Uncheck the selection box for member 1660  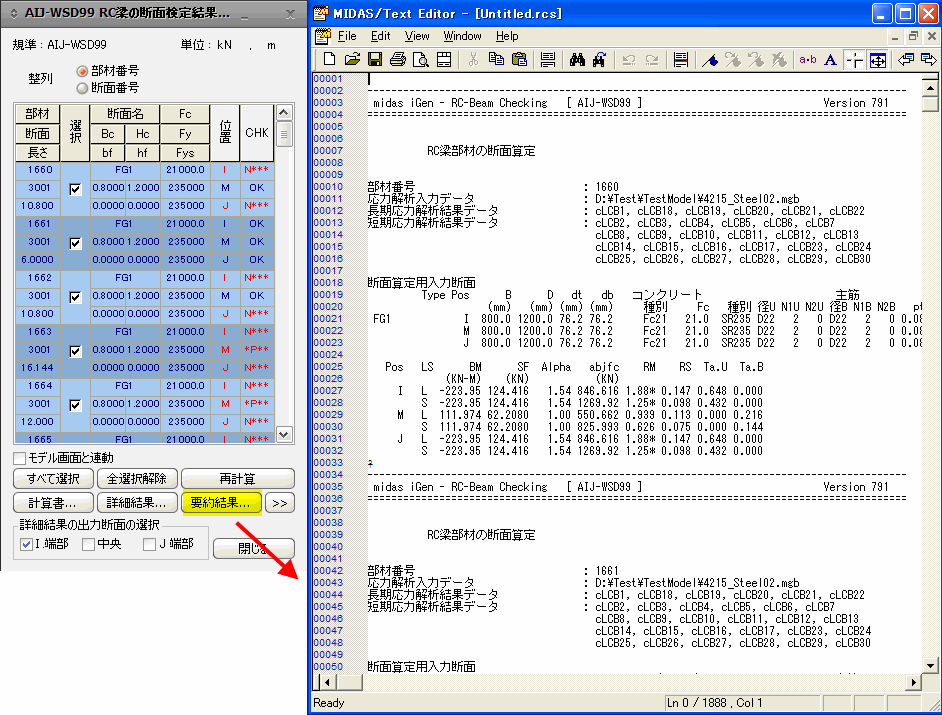(x=75, y=189)
